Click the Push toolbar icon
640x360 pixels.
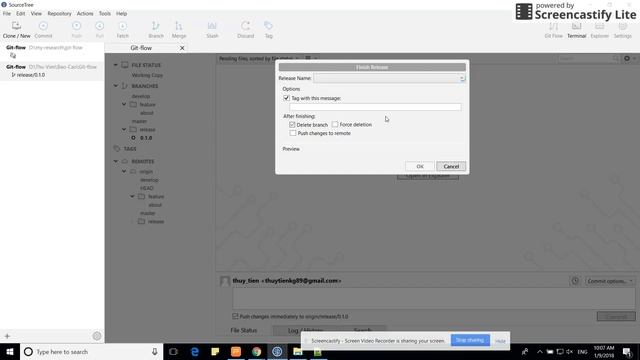click(x=76, y=30)
